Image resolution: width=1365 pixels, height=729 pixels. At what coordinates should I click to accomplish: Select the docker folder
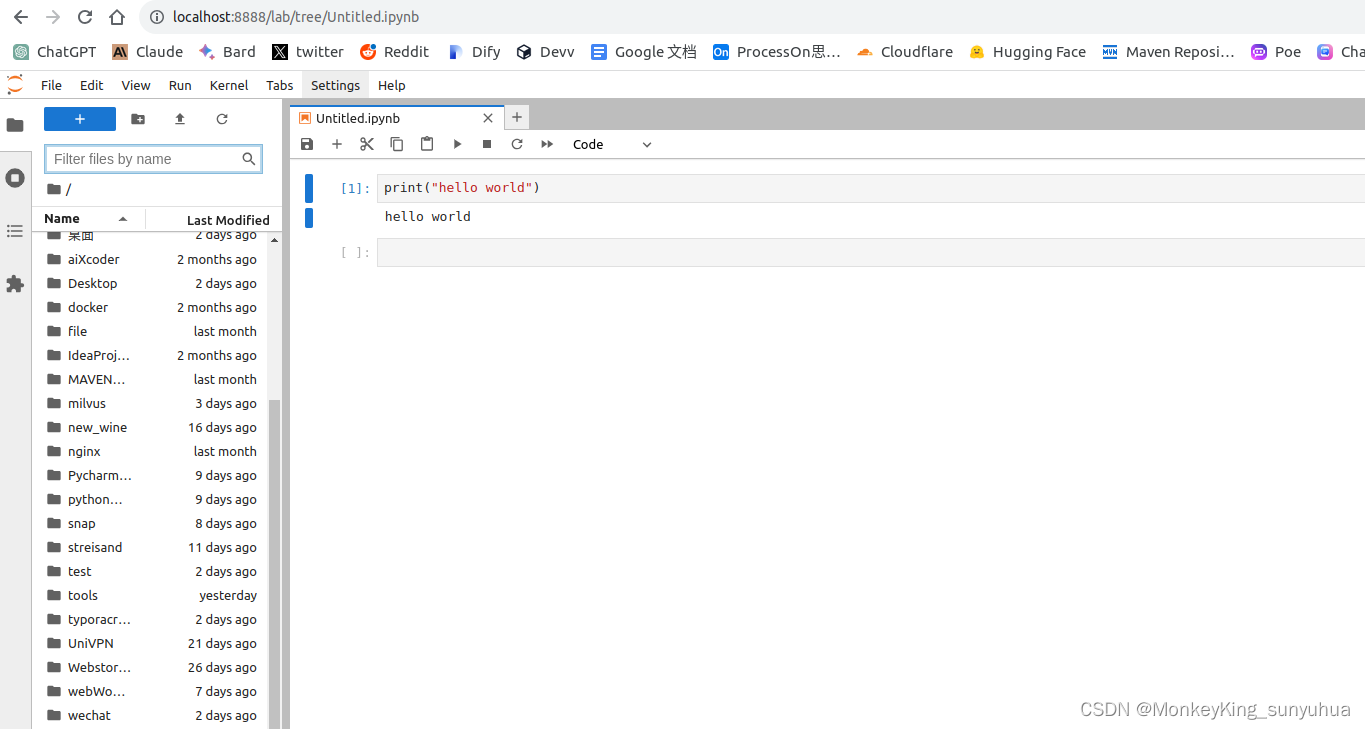click(152, 307)
